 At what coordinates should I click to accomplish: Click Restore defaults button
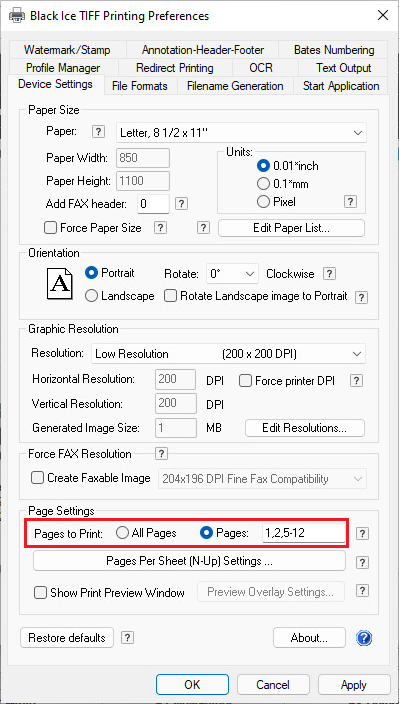click(67, 638)
